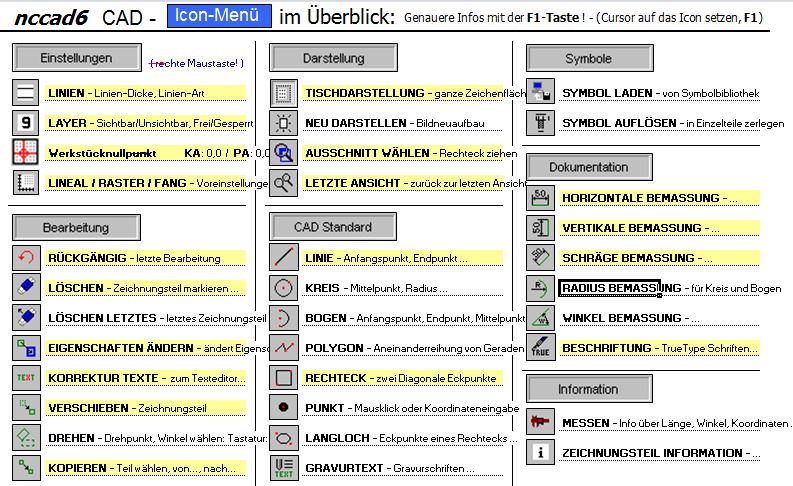Select the Linie line drawing icon
The image size is (793, 486).
(285, 258)
